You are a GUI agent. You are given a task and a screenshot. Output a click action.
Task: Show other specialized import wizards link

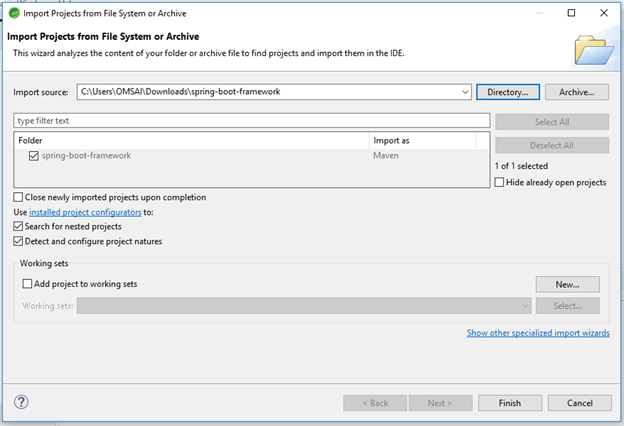[538, 333]
